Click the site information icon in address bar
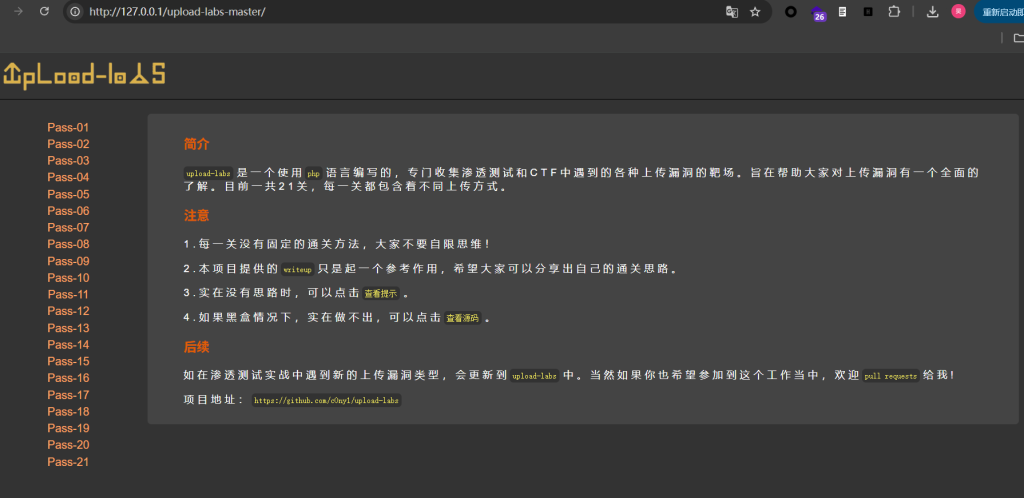 (x=75, y=12)
